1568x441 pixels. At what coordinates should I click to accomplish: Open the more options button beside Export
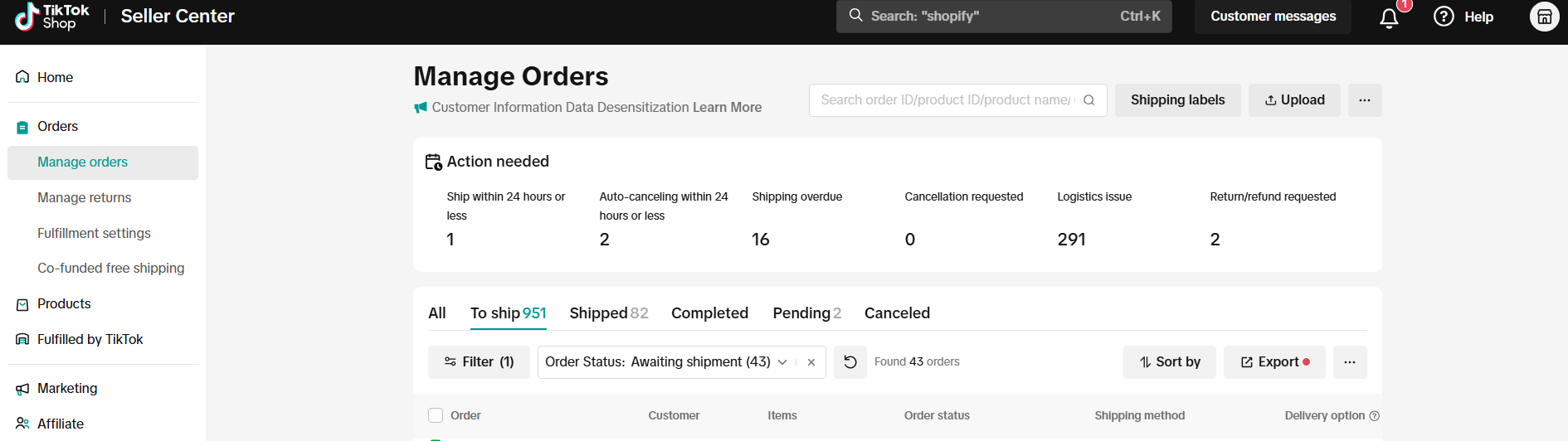coord(1350,362)
